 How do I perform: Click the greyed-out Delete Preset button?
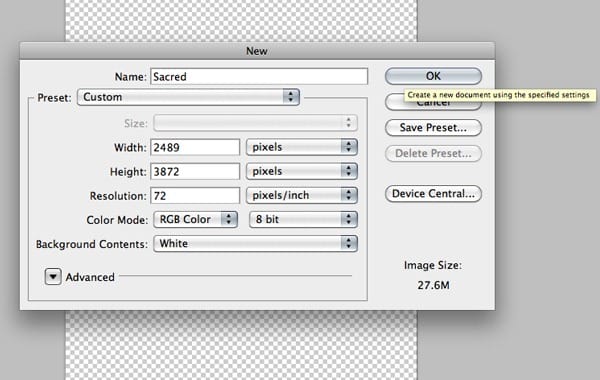433,153
